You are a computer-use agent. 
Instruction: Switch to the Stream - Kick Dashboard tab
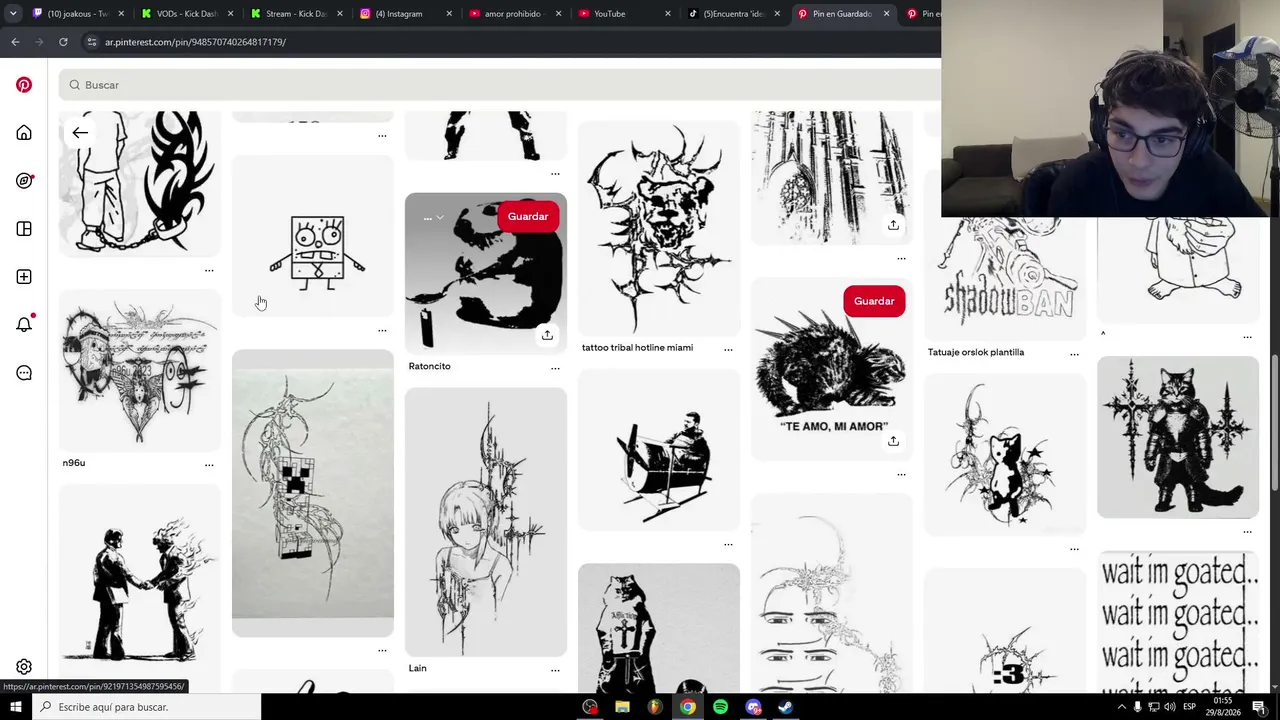(x=297, y=14)
